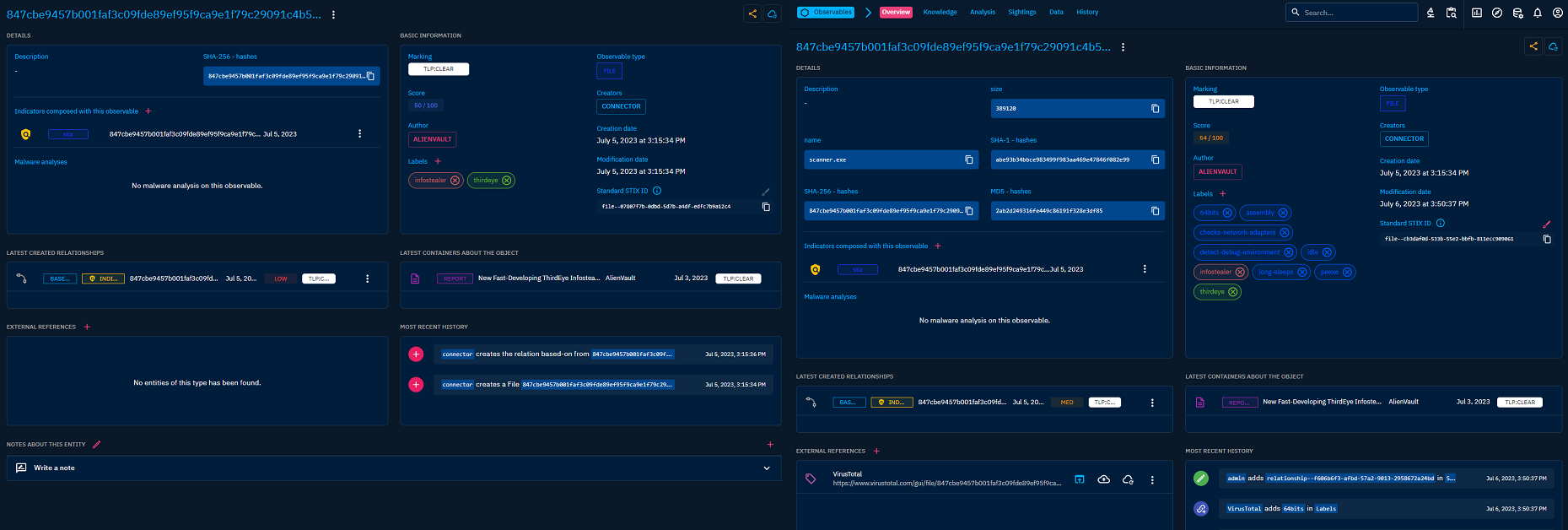Screen dimensions: 1568x530
Task: Click upload cloud icon on VirusTotal reference
Action: click(x=1103, y=479)
